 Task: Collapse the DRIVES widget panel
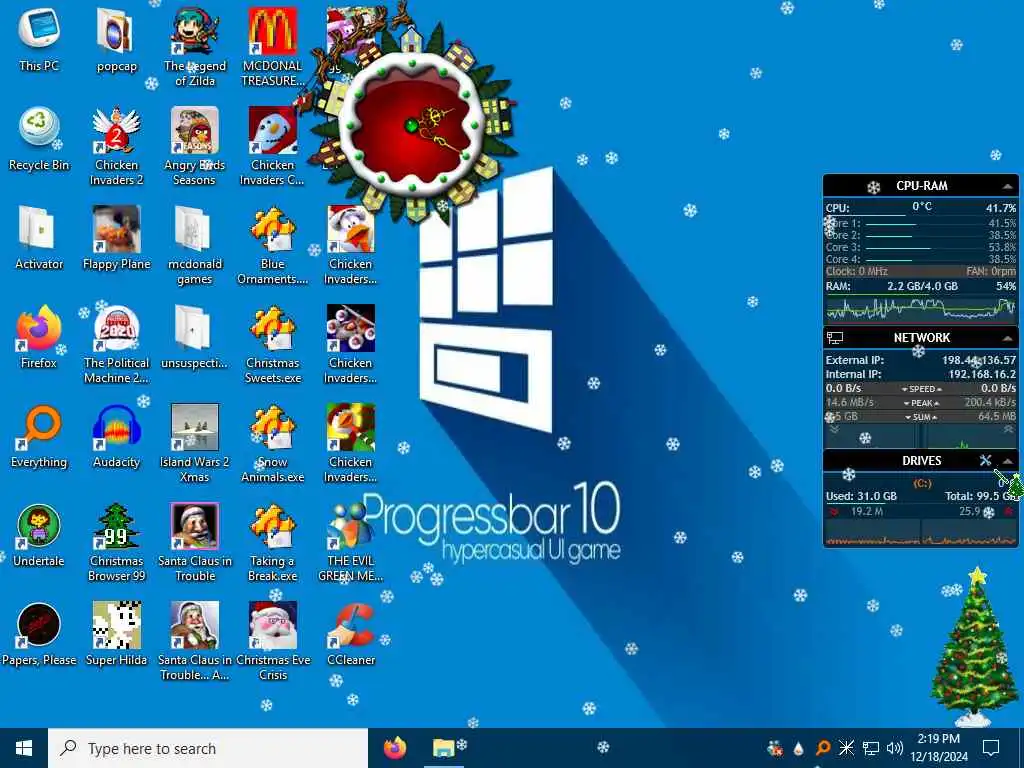(x=1008, y=461)
